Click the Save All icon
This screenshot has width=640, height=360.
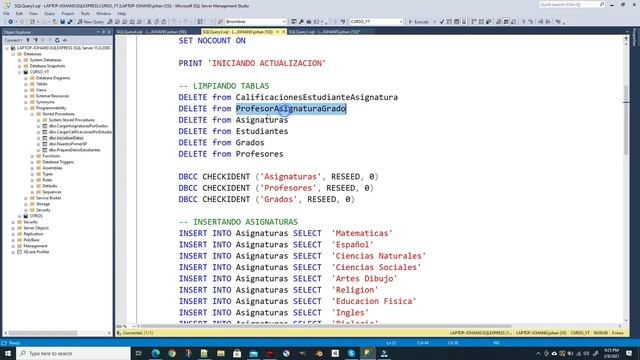click(x=70, y=22)
